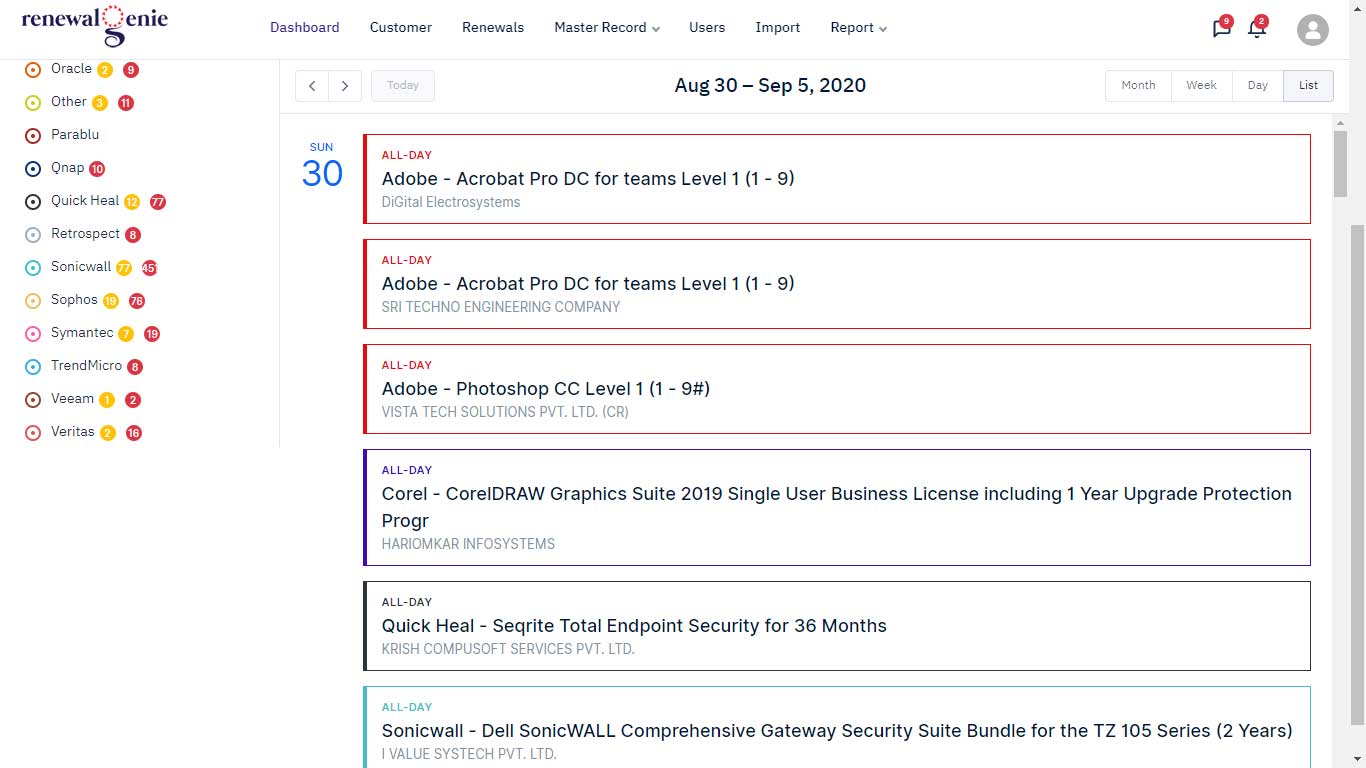
Task: Click the red badge 19 next to Symantec
Action: click(x=152, y=334)
